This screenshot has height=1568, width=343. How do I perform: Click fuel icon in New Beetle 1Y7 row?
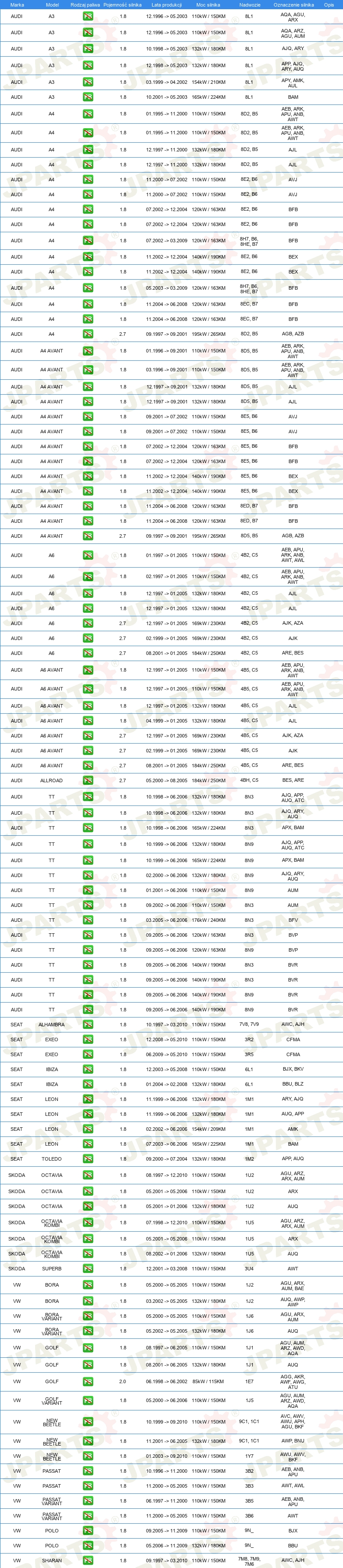(x=88, y=1456)
